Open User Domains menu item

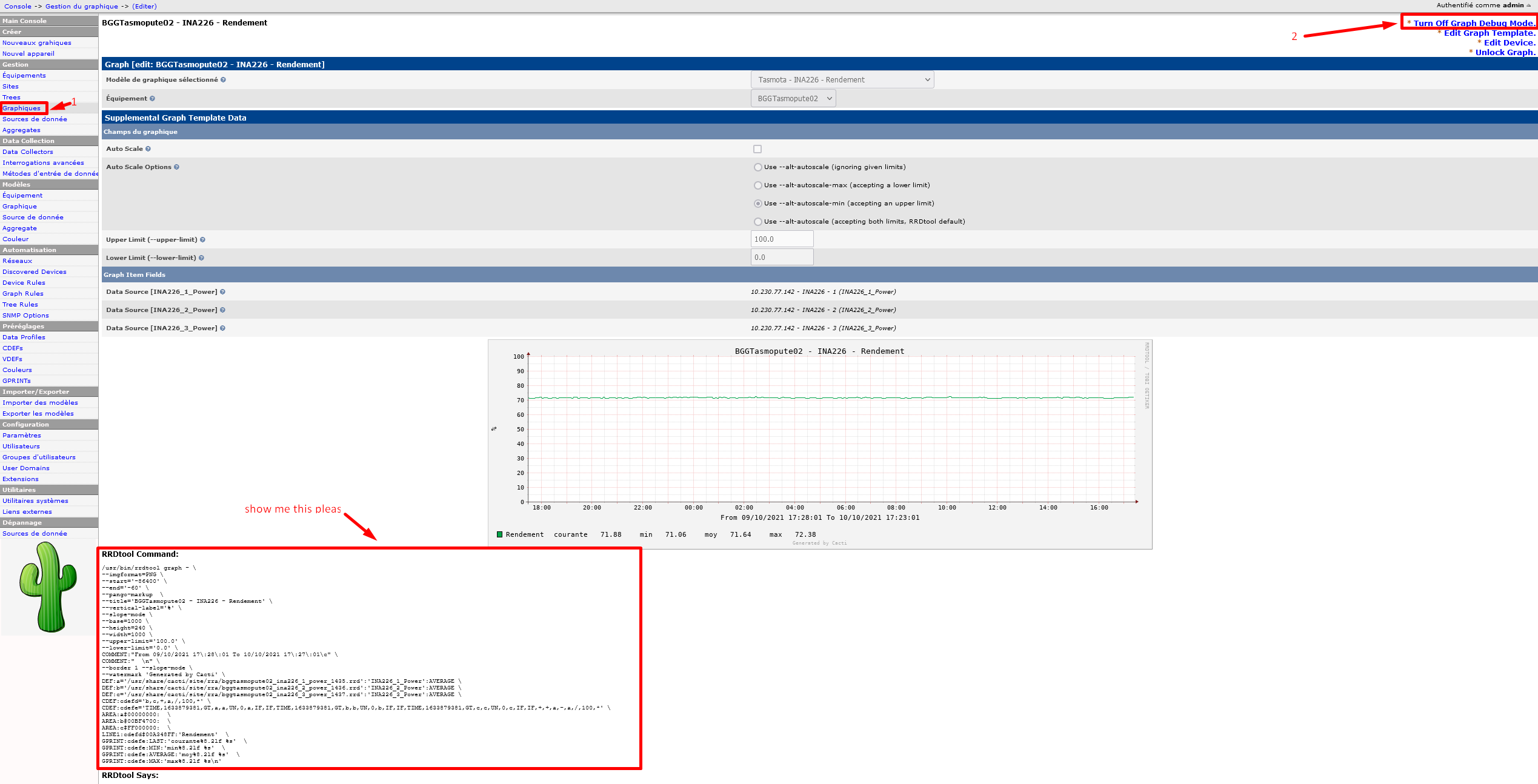point(26,468)
